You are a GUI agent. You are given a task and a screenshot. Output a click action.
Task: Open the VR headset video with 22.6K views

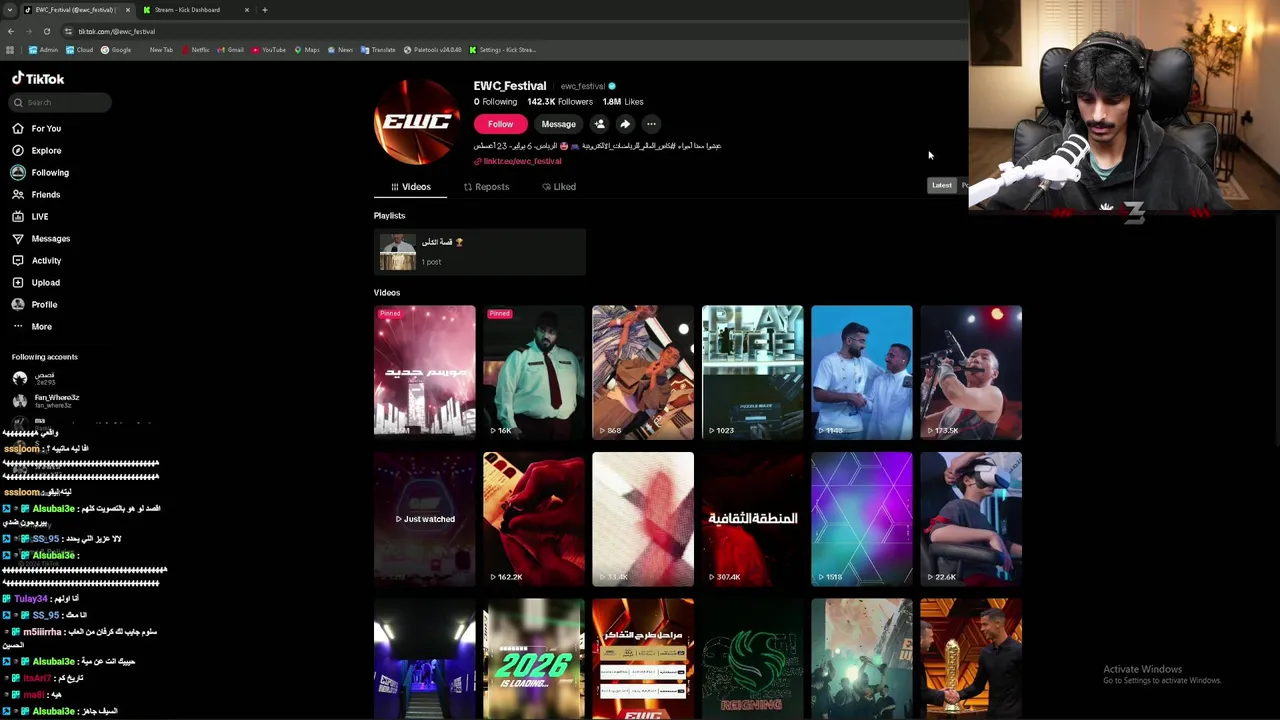(x=971, y=519)
